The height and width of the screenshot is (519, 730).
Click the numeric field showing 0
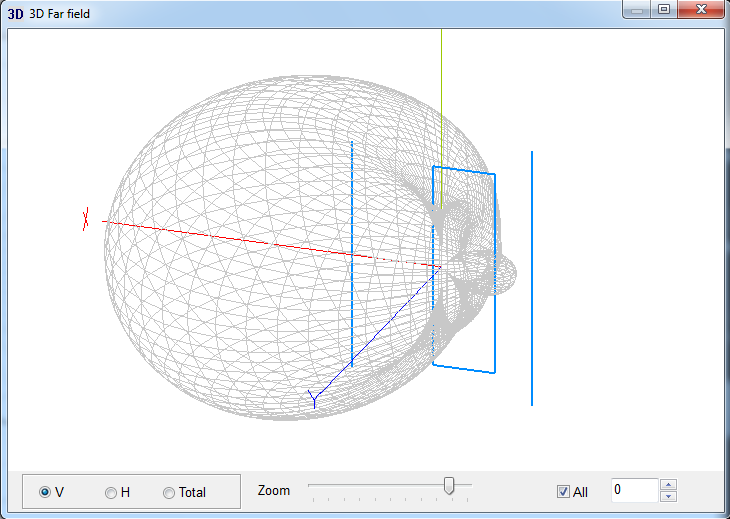tap(635, 490)
